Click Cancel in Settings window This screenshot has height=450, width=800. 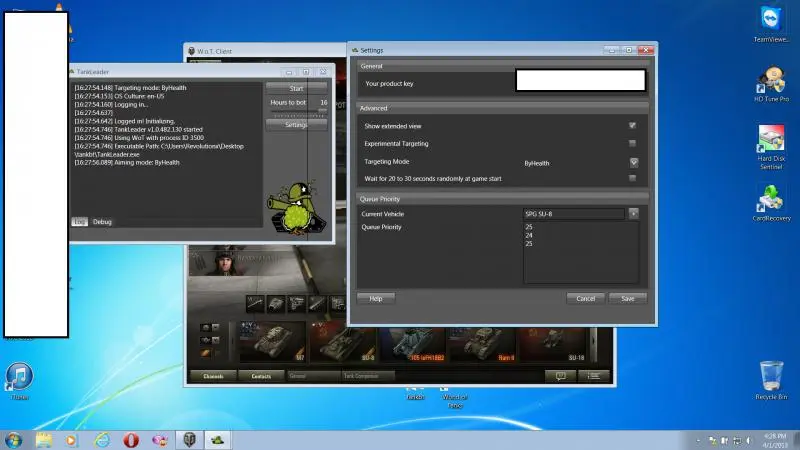pos(585,298)
